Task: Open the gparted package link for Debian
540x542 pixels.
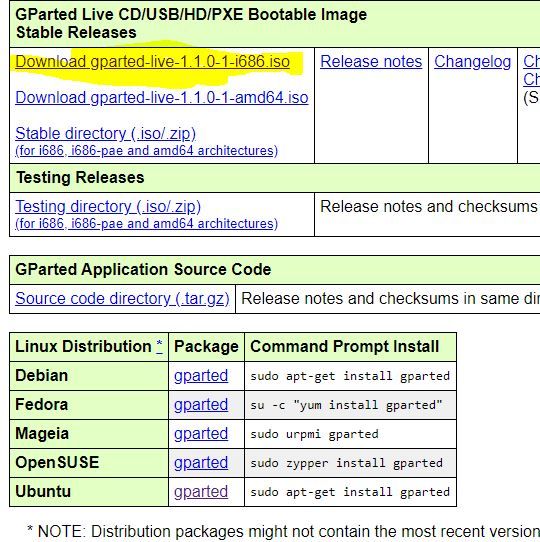Action: [x=201, y=376]
